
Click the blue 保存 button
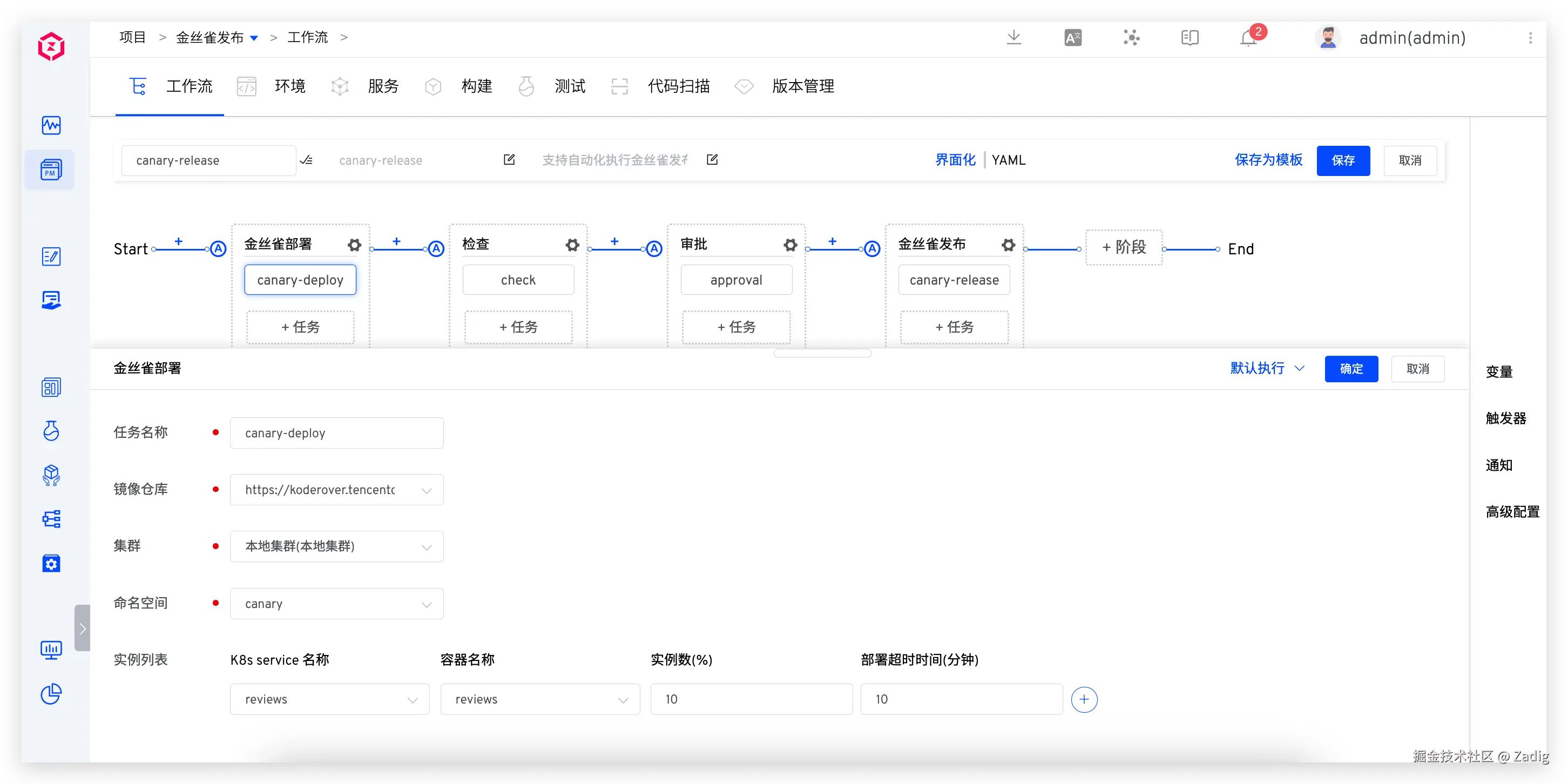coord(1343,161)
